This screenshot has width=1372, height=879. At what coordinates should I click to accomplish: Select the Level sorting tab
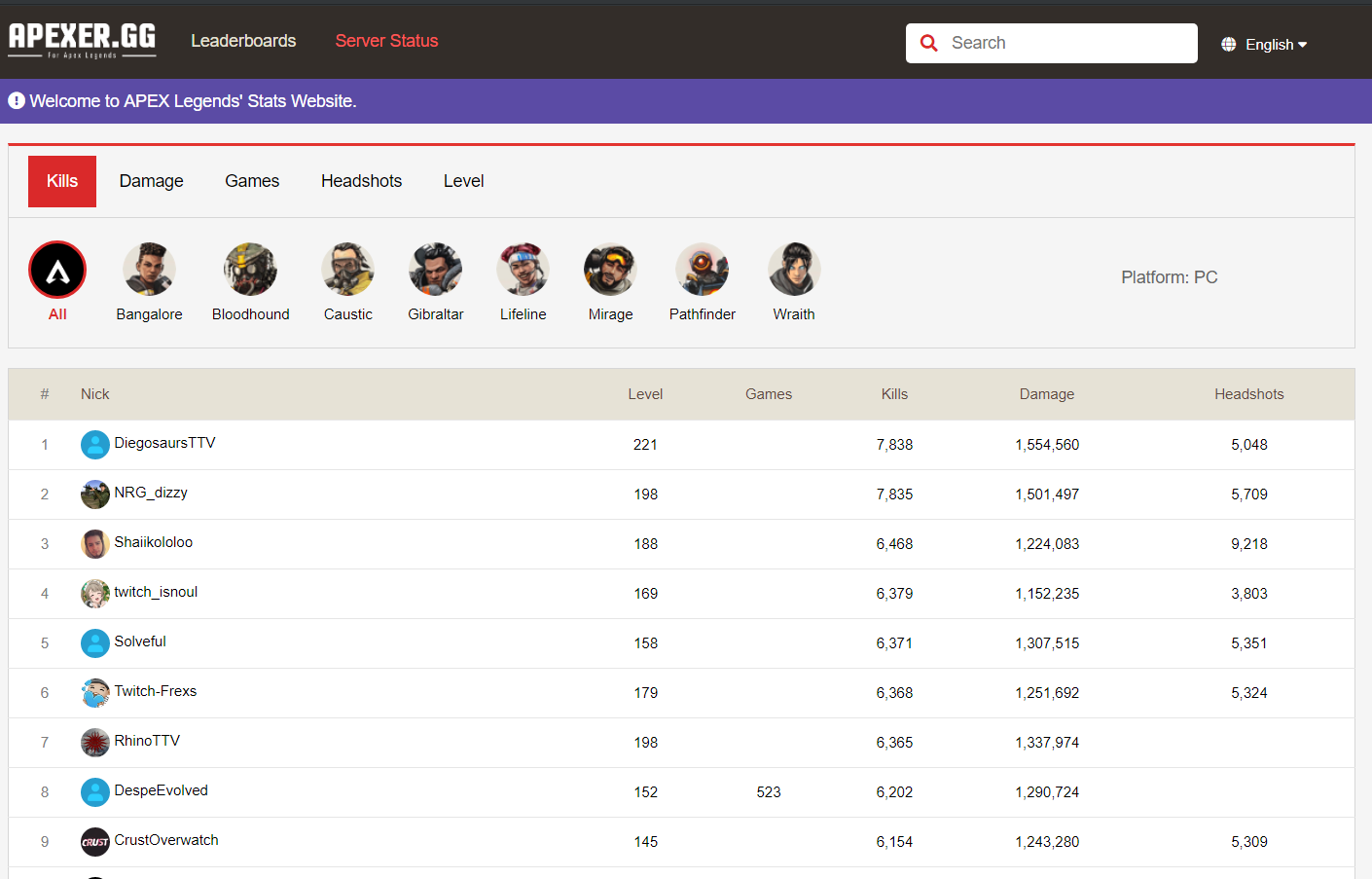pos(463,181)
